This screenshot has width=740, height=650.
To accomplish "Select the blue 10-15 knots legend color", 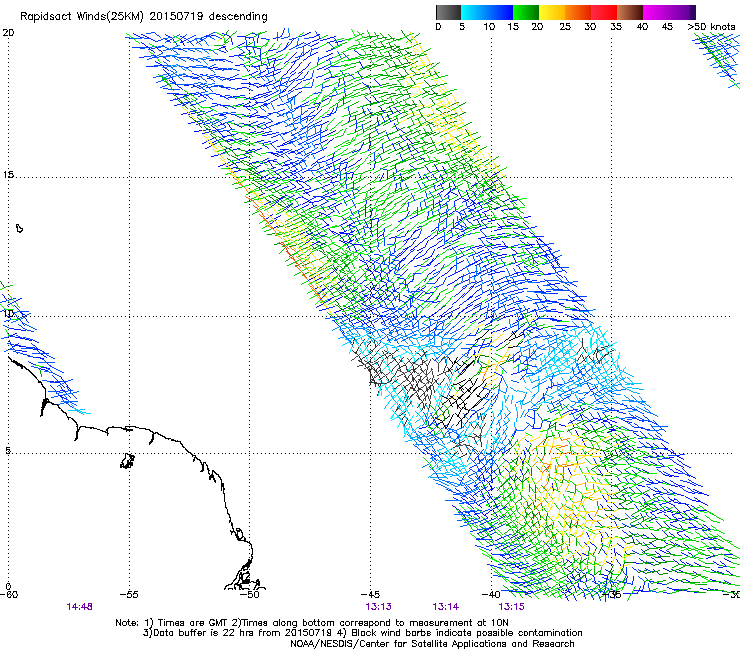I will (500, 12).
